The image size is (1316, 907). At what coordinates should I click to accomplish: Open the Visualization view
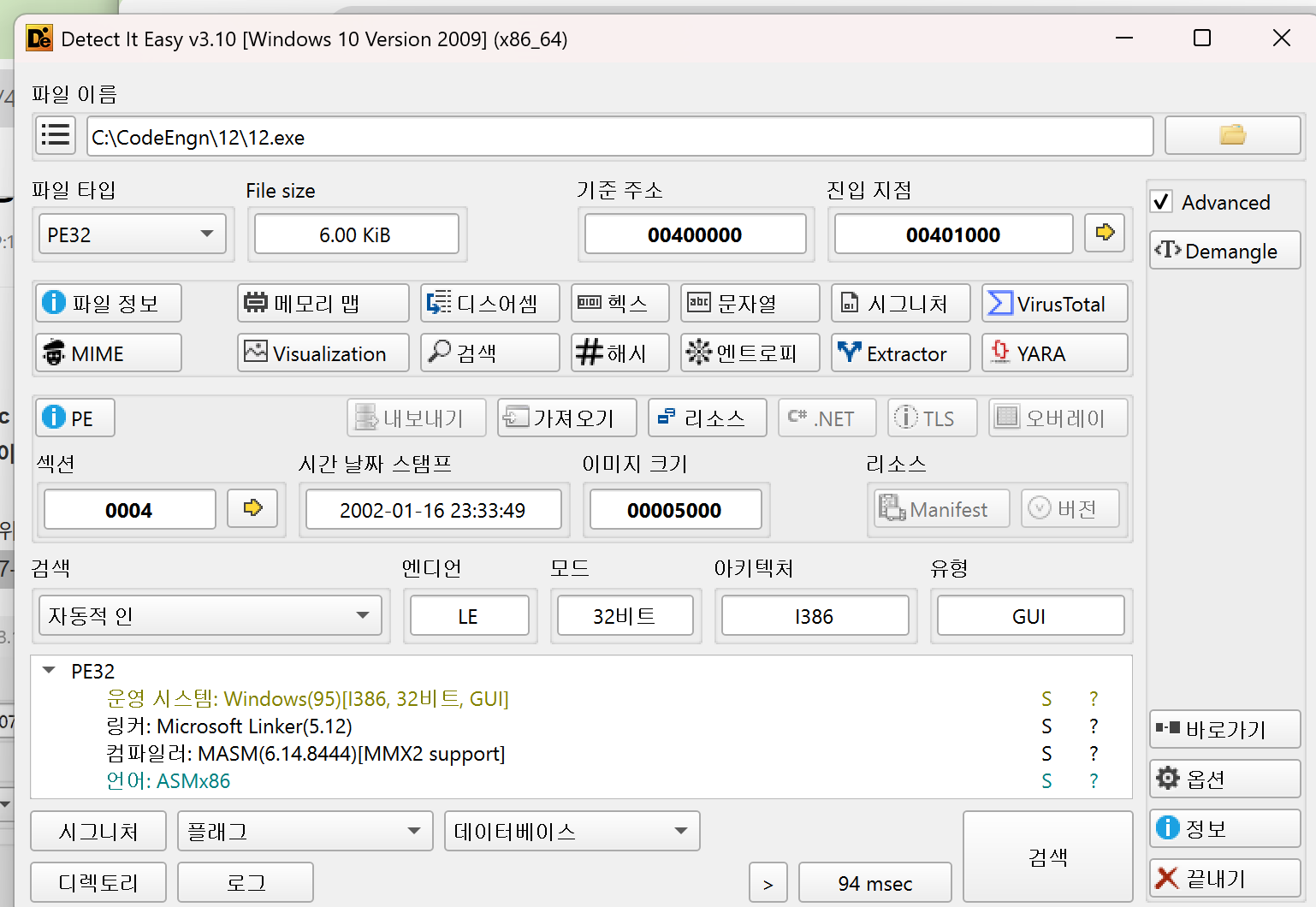coord(323,353)
